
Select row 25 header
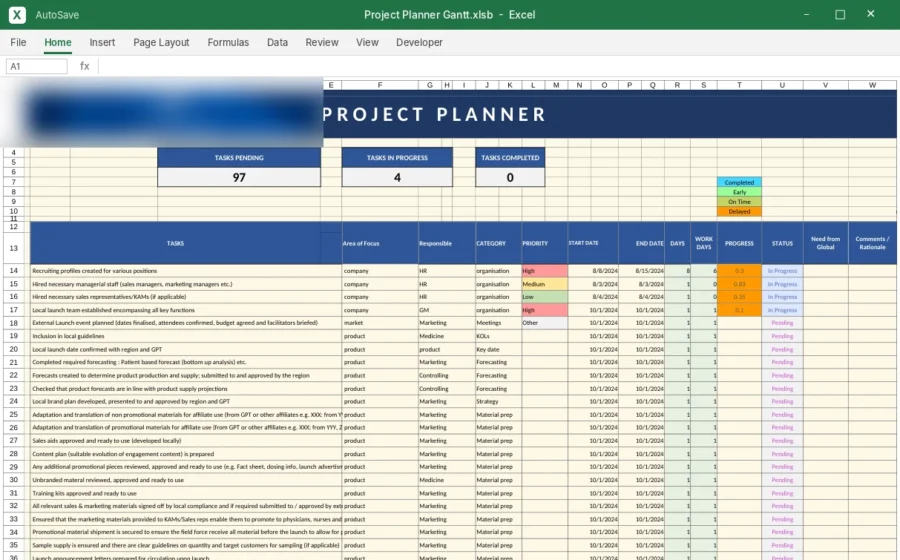pos(14,414)
